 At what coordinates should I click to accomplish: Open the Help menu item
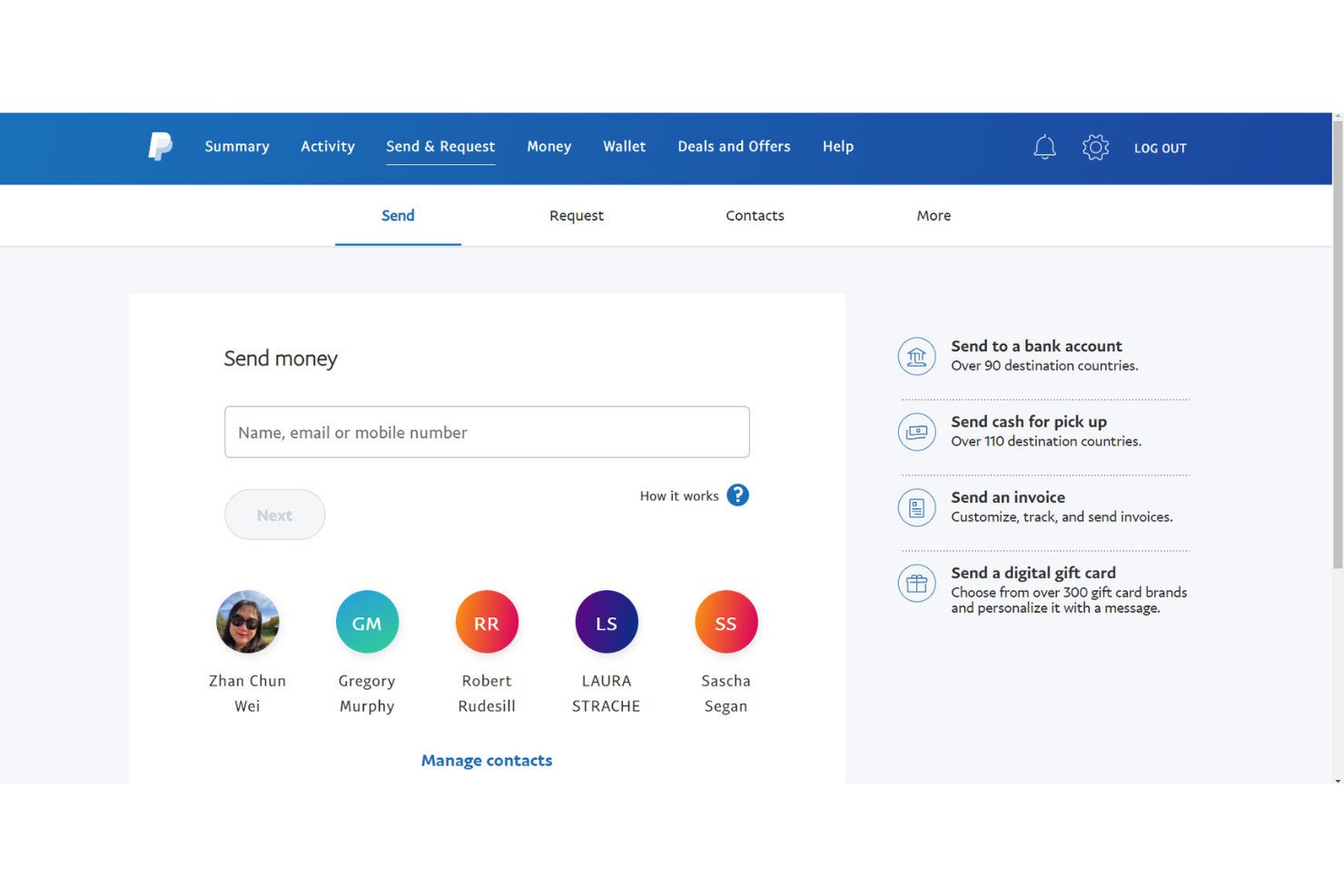838,146
